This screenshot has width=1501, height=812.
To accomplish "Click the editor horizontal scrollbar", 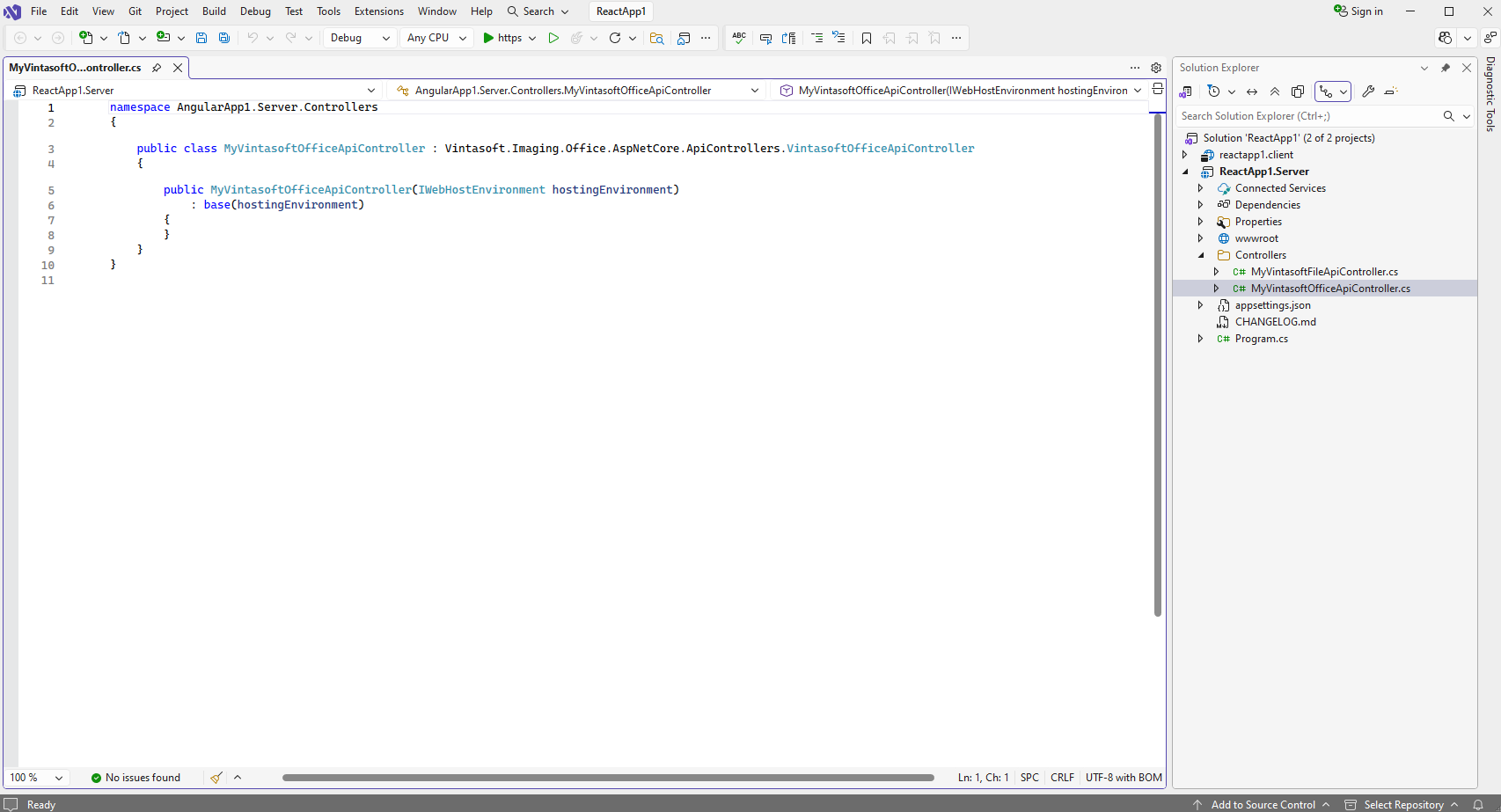I will point(607,778).
